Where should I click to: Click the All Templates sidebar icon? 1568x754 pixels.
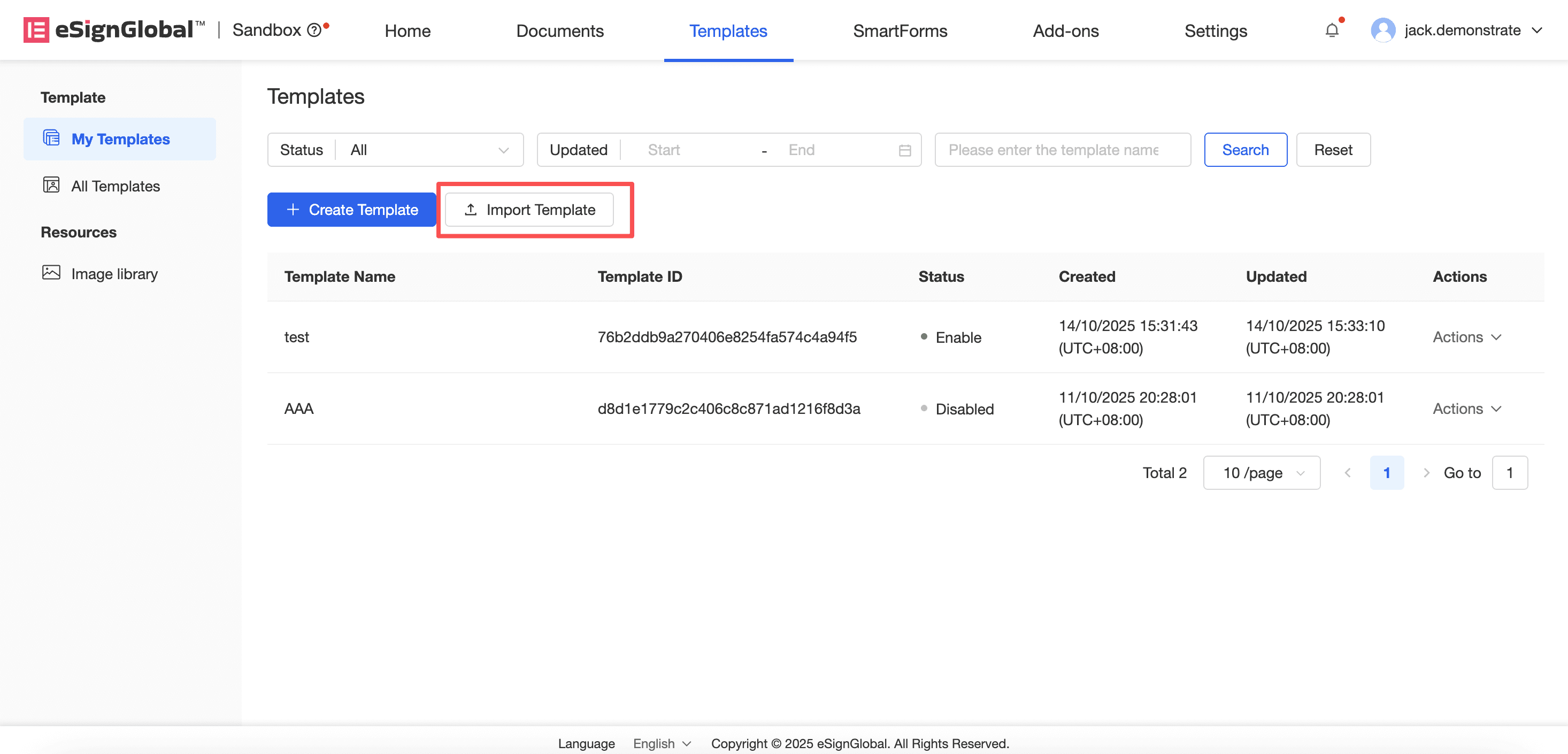(51, 185)
